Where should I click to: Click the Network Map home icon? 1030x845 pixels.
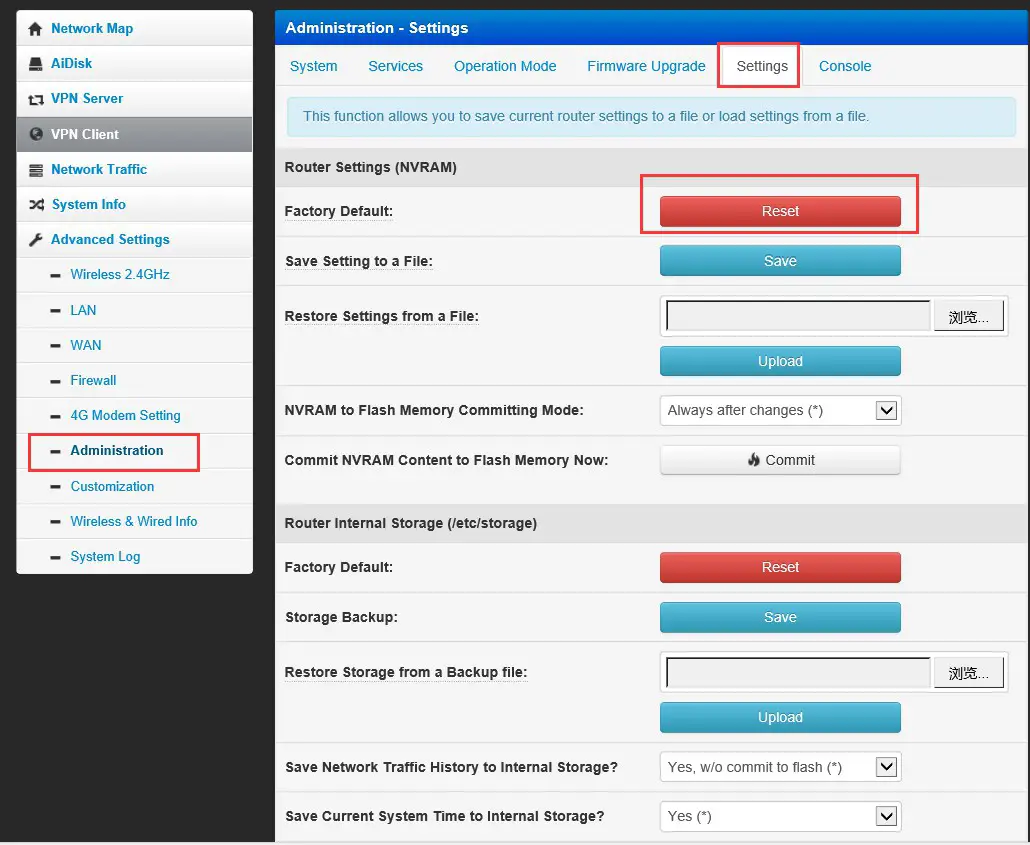click(35, 29)
